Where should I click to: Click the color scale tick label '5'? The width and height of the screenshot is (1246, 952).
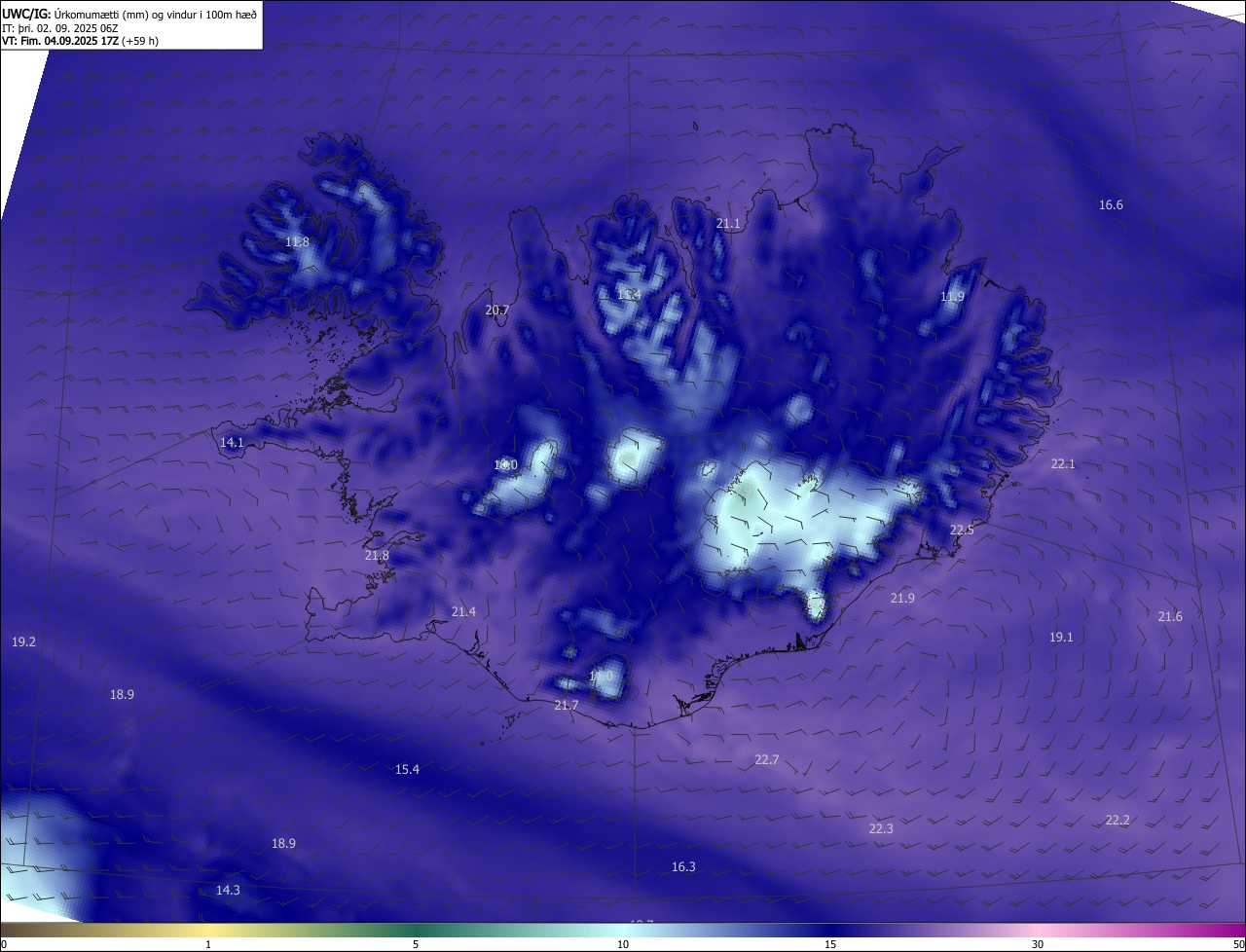[416, 944]
